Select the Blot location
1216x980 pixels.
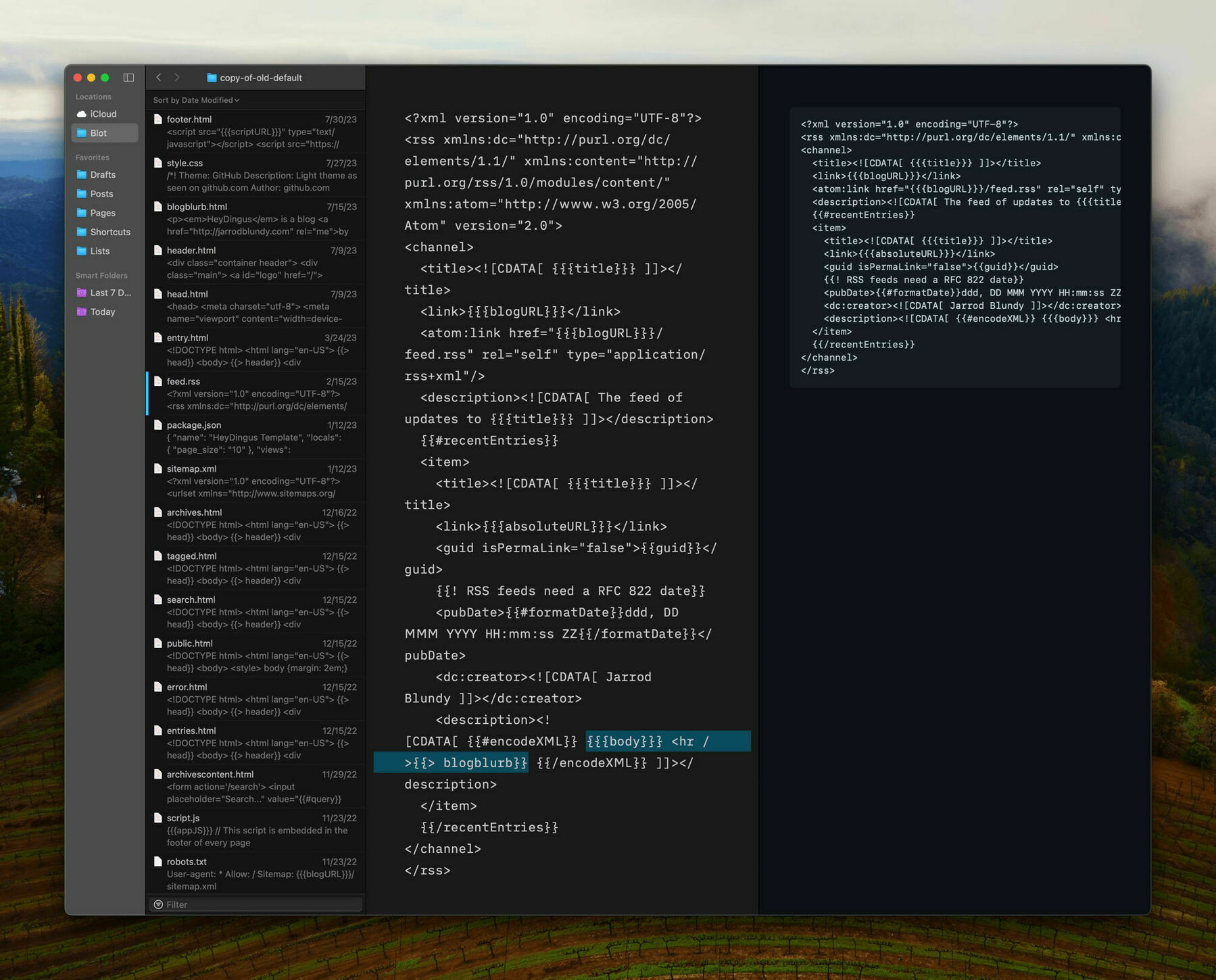pos(105,133)
